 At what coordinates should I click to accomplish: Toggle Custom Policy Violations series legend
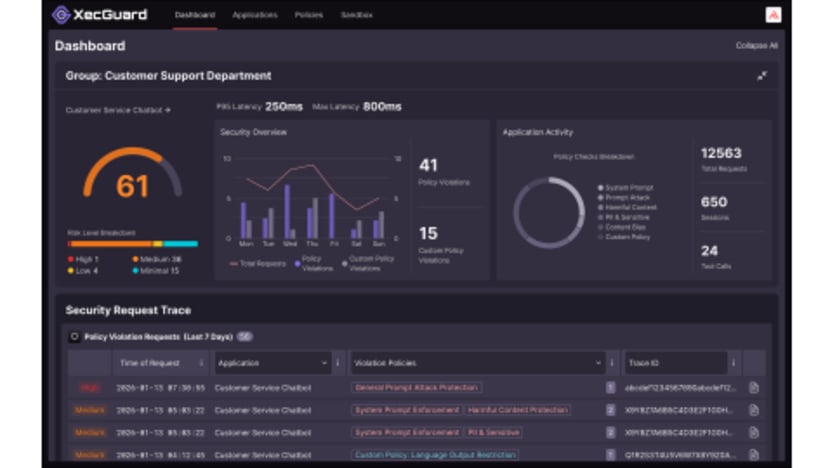pyautogui.click(x=369, y=264)
